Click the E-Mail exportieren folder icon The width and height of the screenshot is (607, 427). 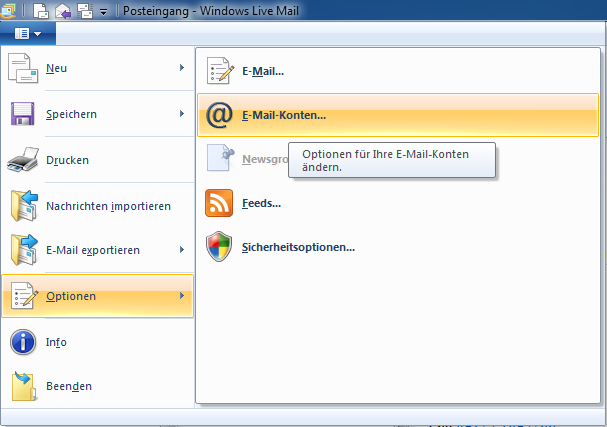point(24,250)
